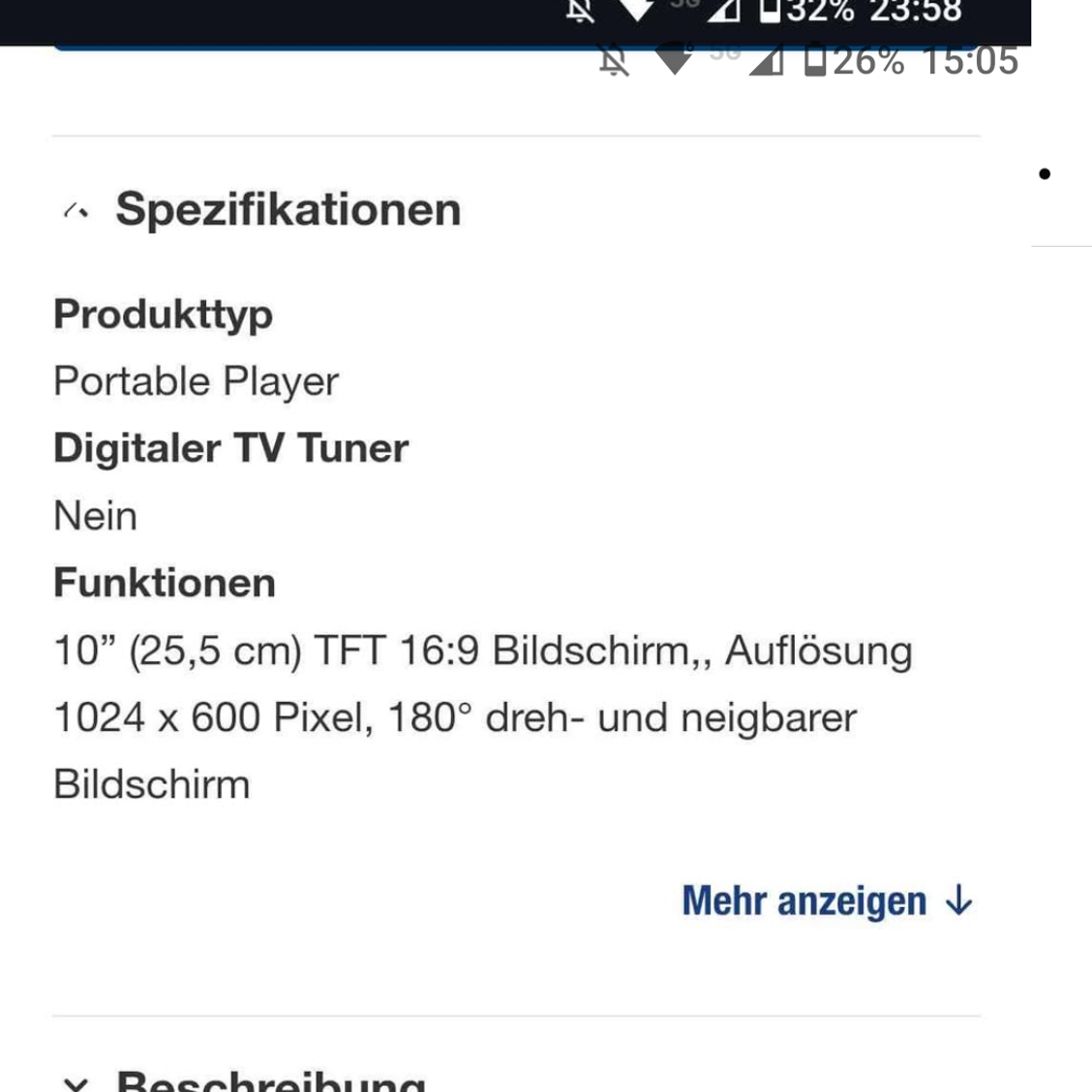The width and height of the screenshot is (1092, 1092).
Task: Tap the down arrow beside Mehr anzeigen
Action: click(958, 900)
